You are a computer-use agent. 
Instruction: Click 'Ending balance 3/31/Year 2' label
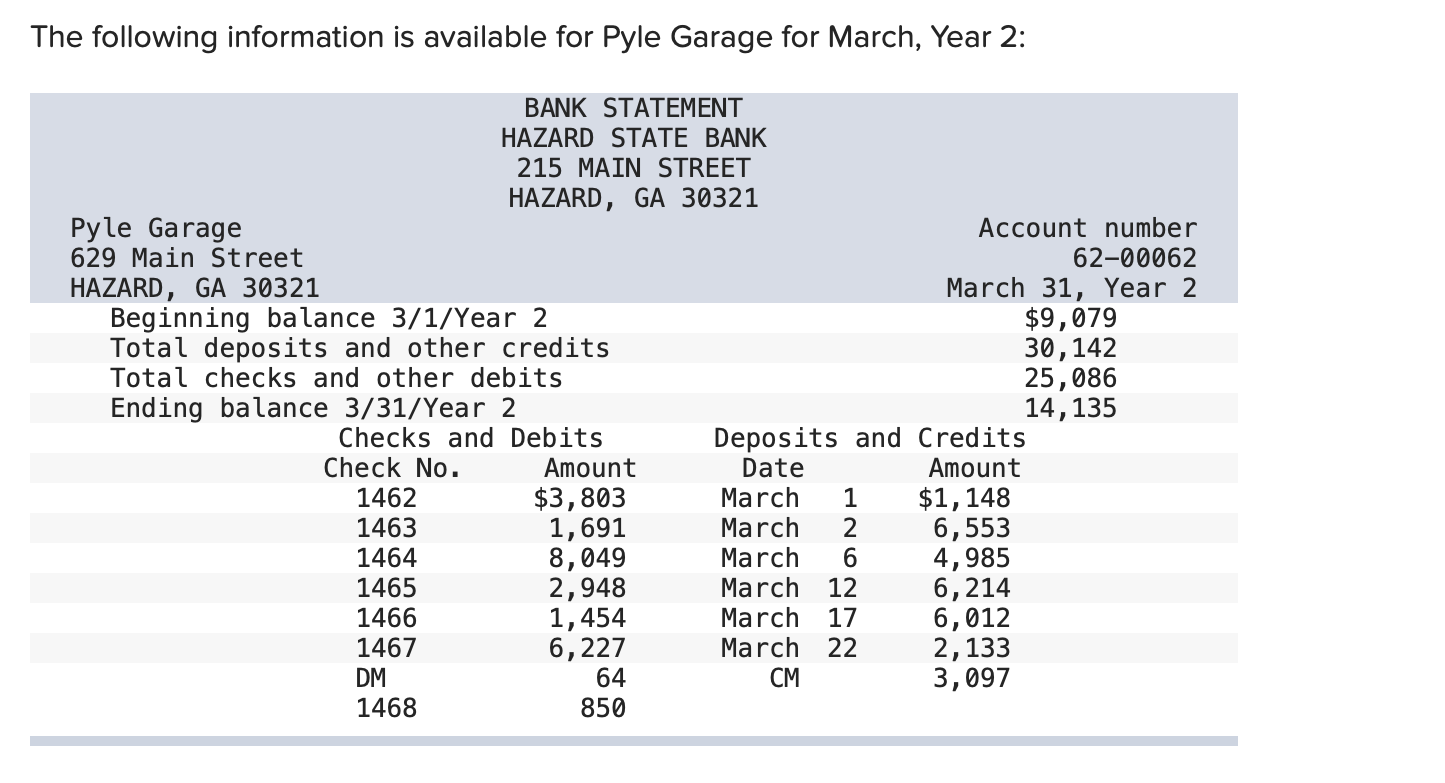pos(313,408)
